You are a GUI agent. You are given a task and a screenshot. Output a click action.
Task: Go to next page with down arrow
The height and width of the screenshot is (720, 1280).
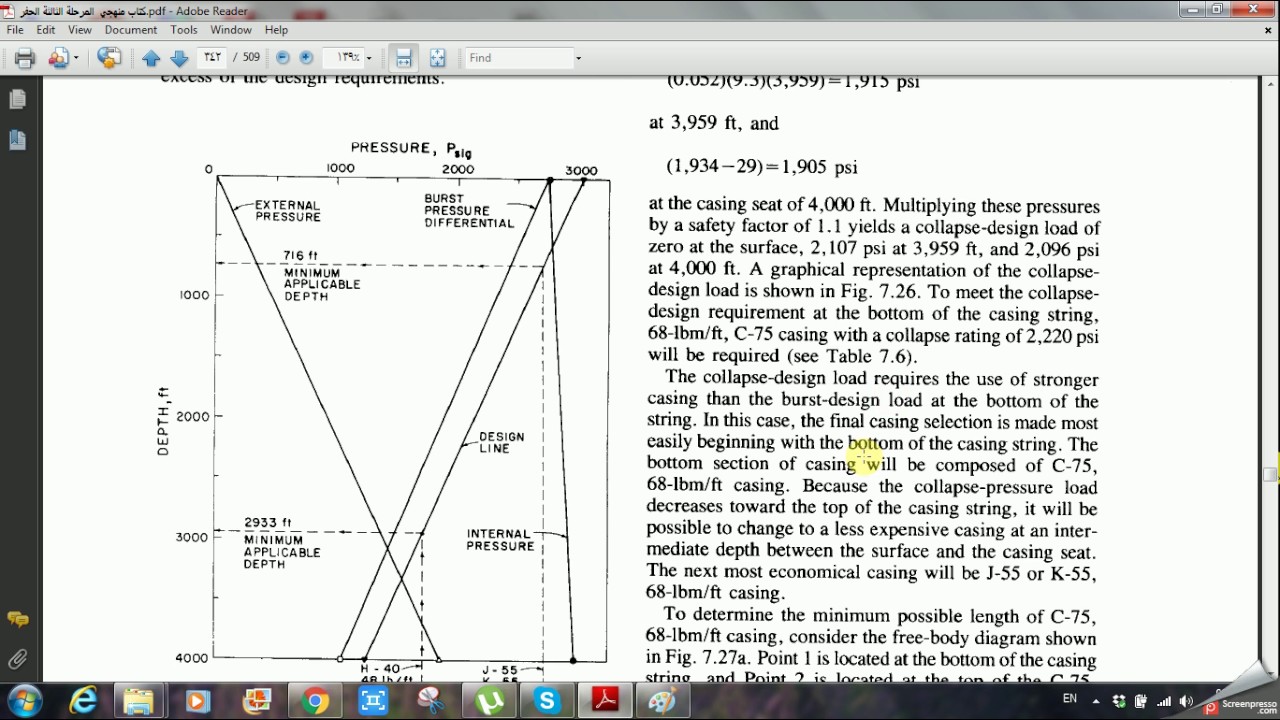(179, 58)
